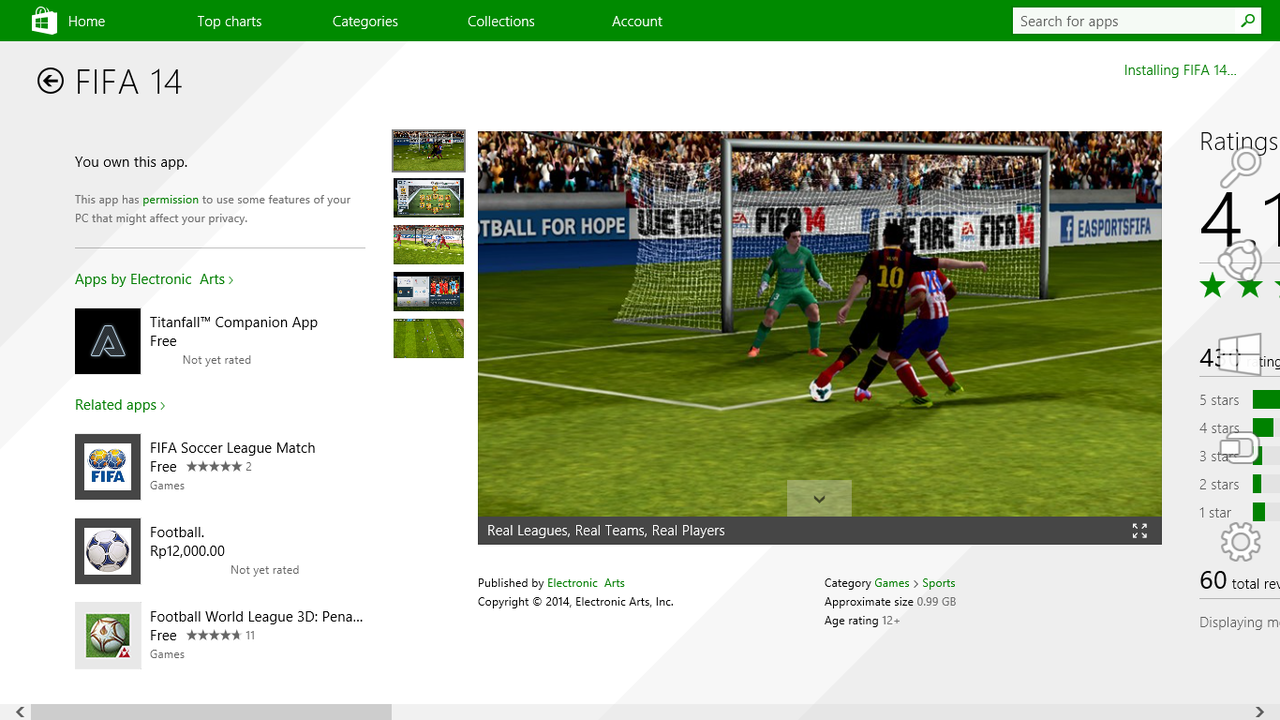1280x720 pixels.
Task: Select the first screenshot thumbnail
Action: pos(428,151)
